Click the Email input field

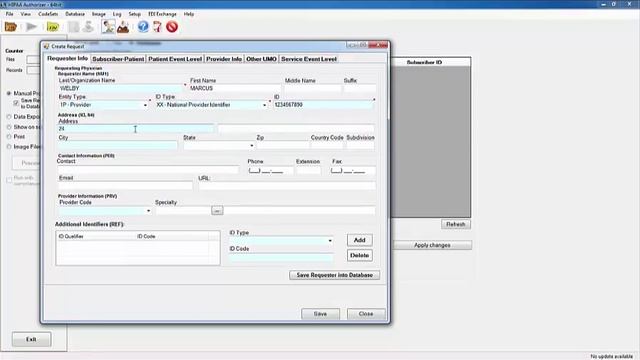125,186
